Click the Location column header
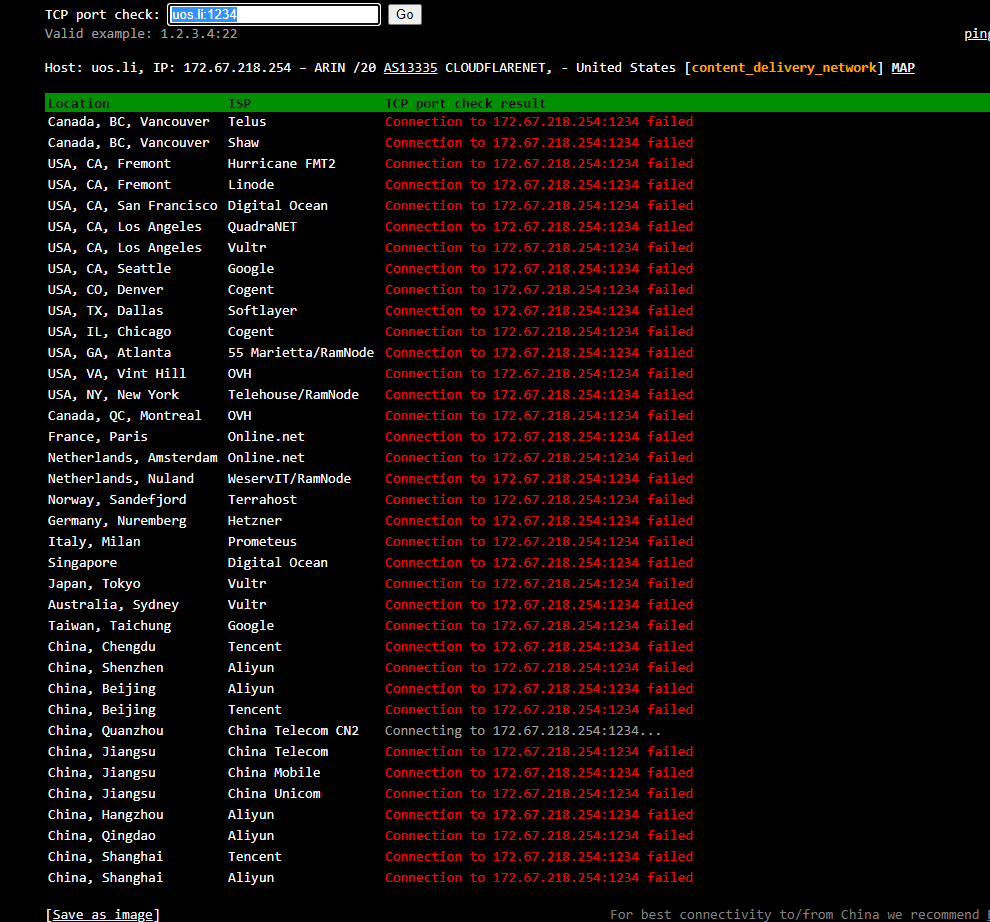The image size is (990, 922). click(x=79, y=103)
